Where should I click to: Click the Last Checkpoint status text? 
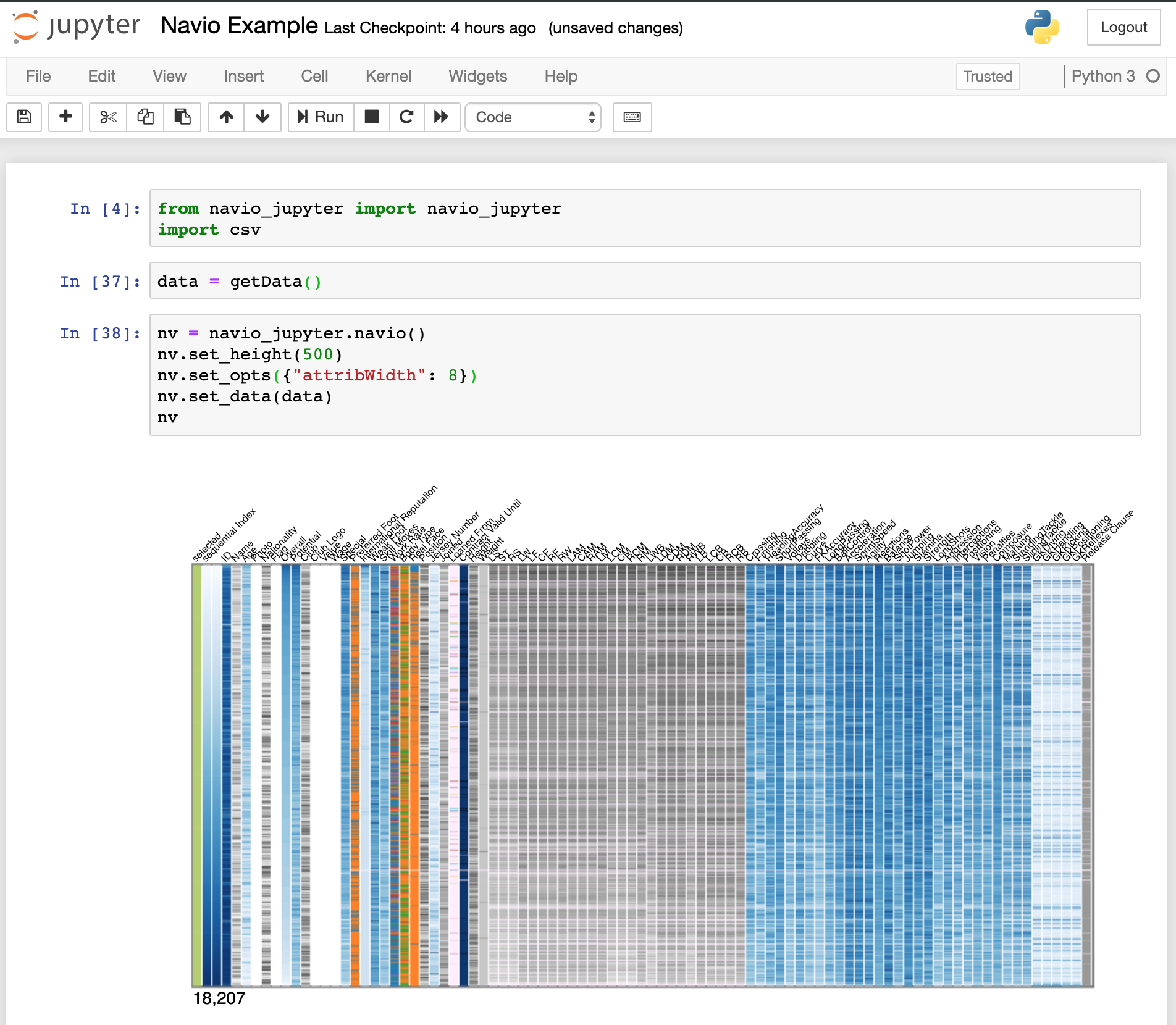tap(430, 28)
